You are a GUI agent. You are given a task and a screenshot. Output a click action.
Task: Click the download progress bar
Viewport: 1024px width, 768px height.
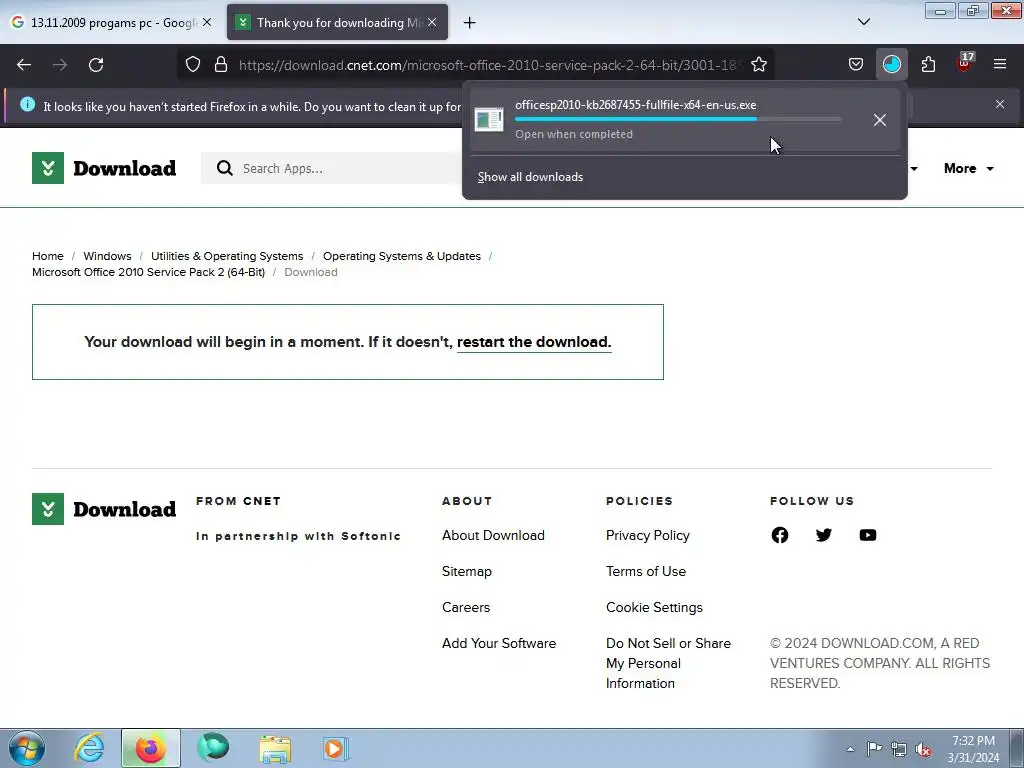[678, 119]
